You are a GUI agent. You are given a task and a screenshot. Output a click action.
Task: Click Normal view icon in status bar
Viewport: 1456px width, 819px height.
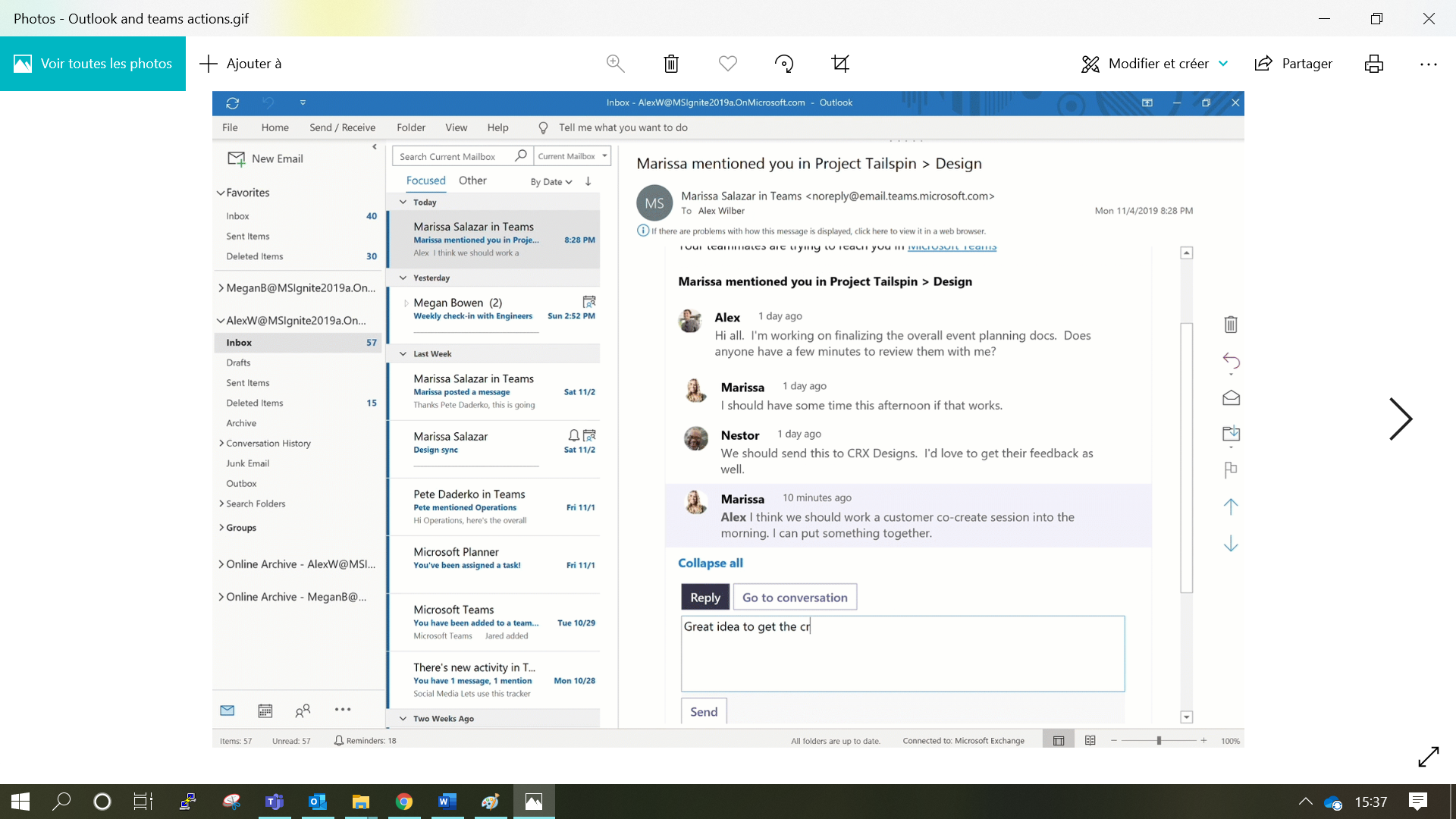click(x=1059, y=741)
